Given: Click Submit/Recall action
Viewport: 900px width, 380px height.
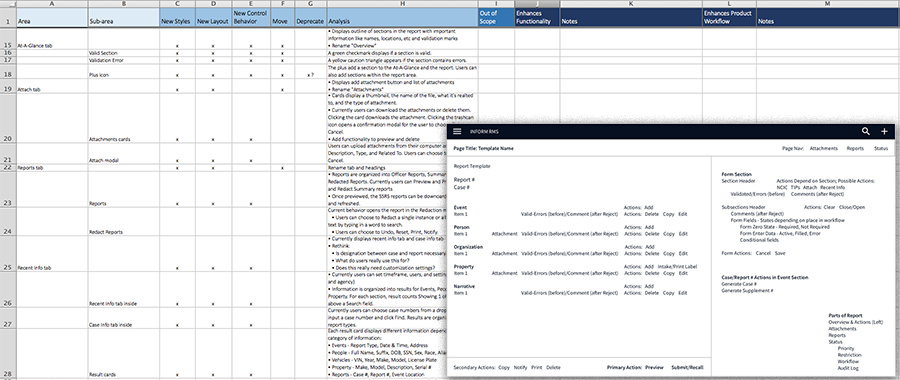Looking at the screenshot, I should coord(686,367).
